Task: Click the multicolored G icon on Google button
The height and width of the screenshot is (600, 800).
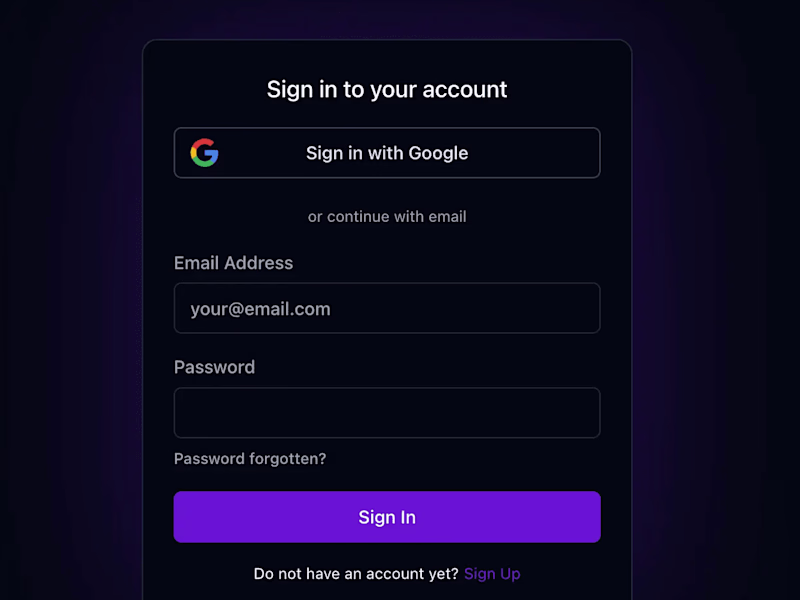Action: [205, 153]
